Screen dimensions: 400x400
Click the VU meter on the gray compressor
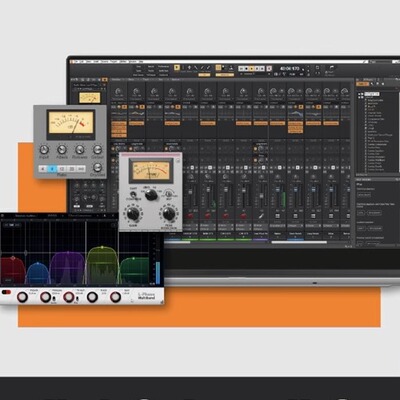[71, 123]
